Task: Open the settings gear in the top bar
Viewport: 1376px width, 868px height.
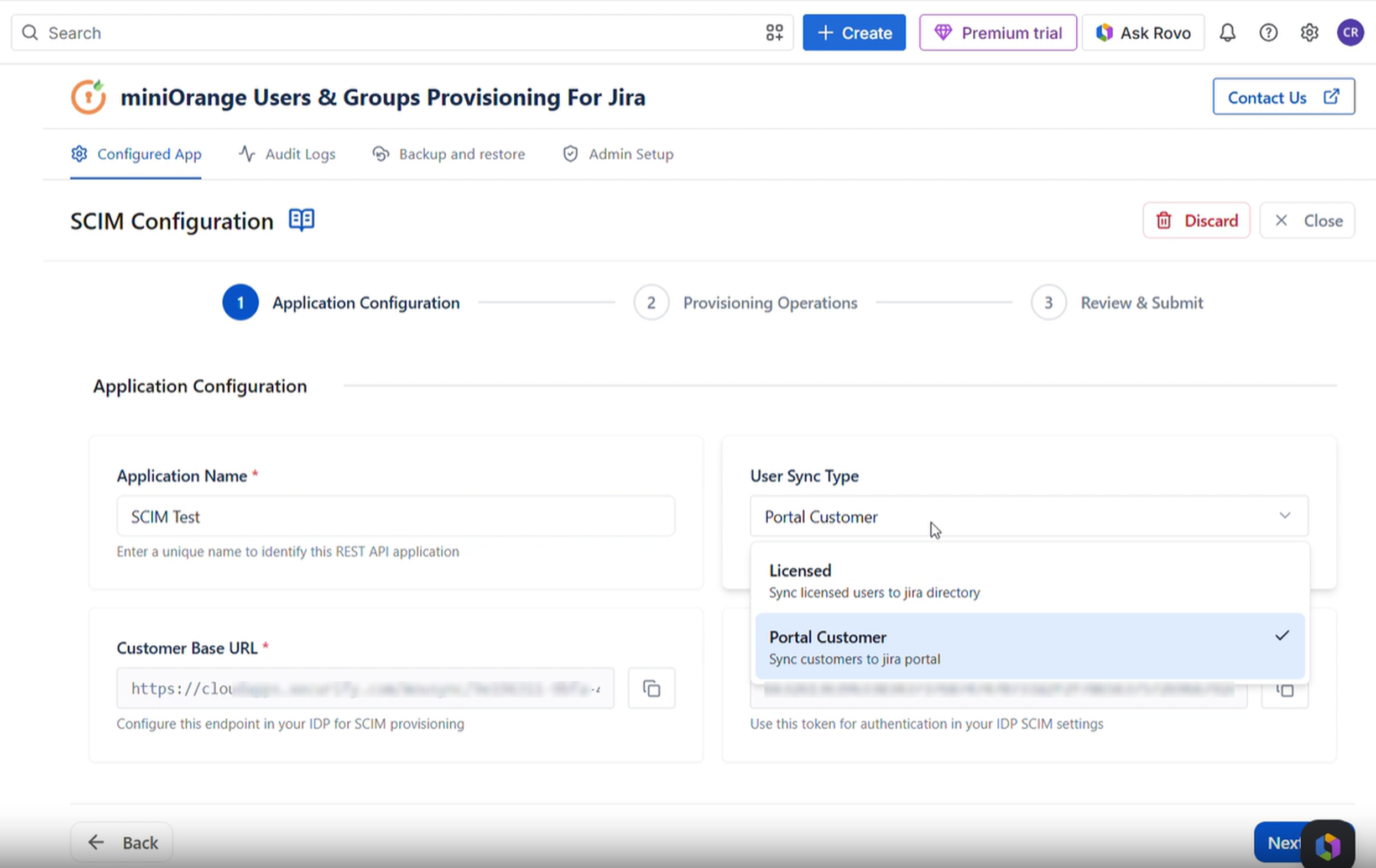Action: coord(1310,33)
